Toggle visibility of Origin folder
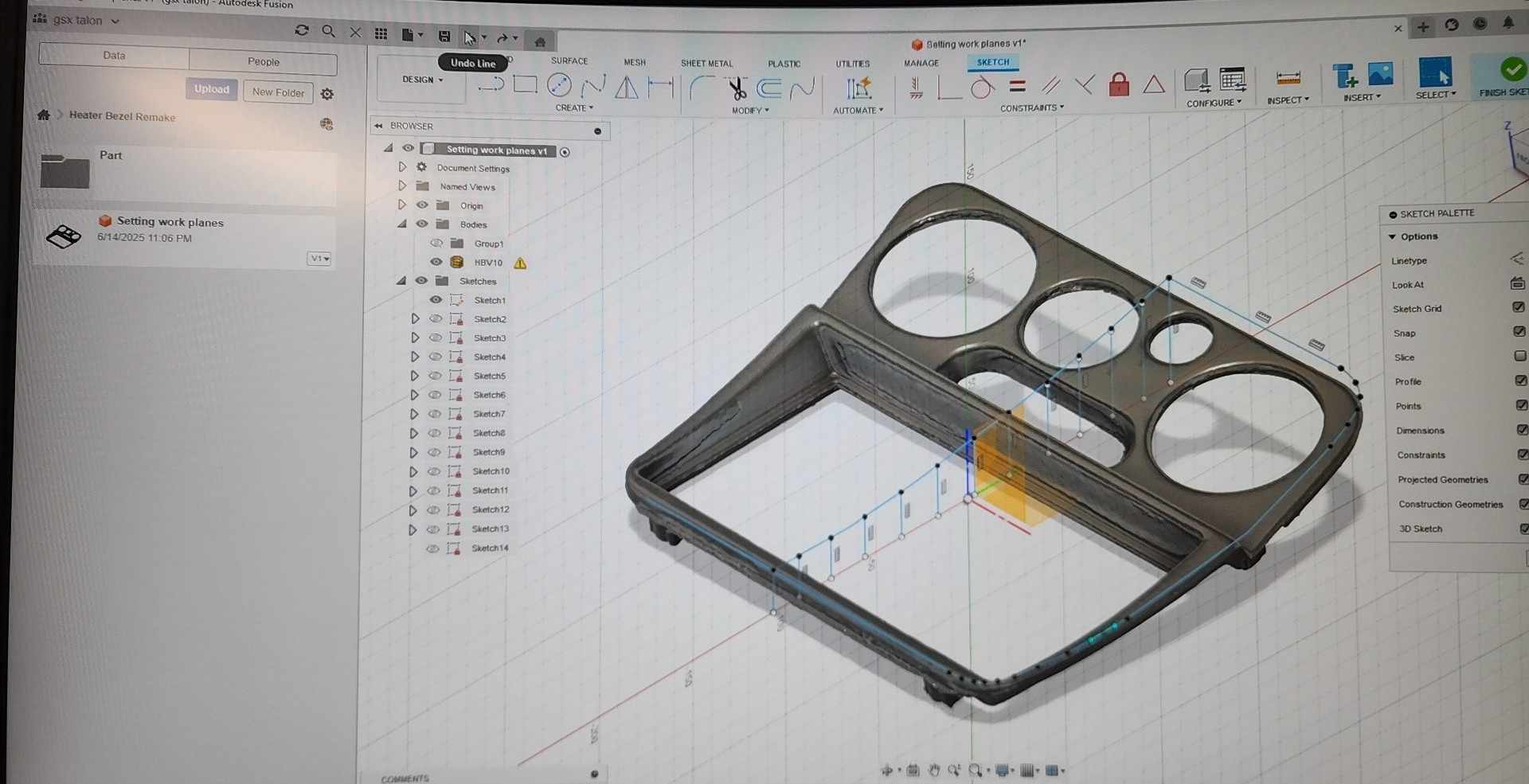This screenshot has height=784, width=1529. [x=422, y=205]
